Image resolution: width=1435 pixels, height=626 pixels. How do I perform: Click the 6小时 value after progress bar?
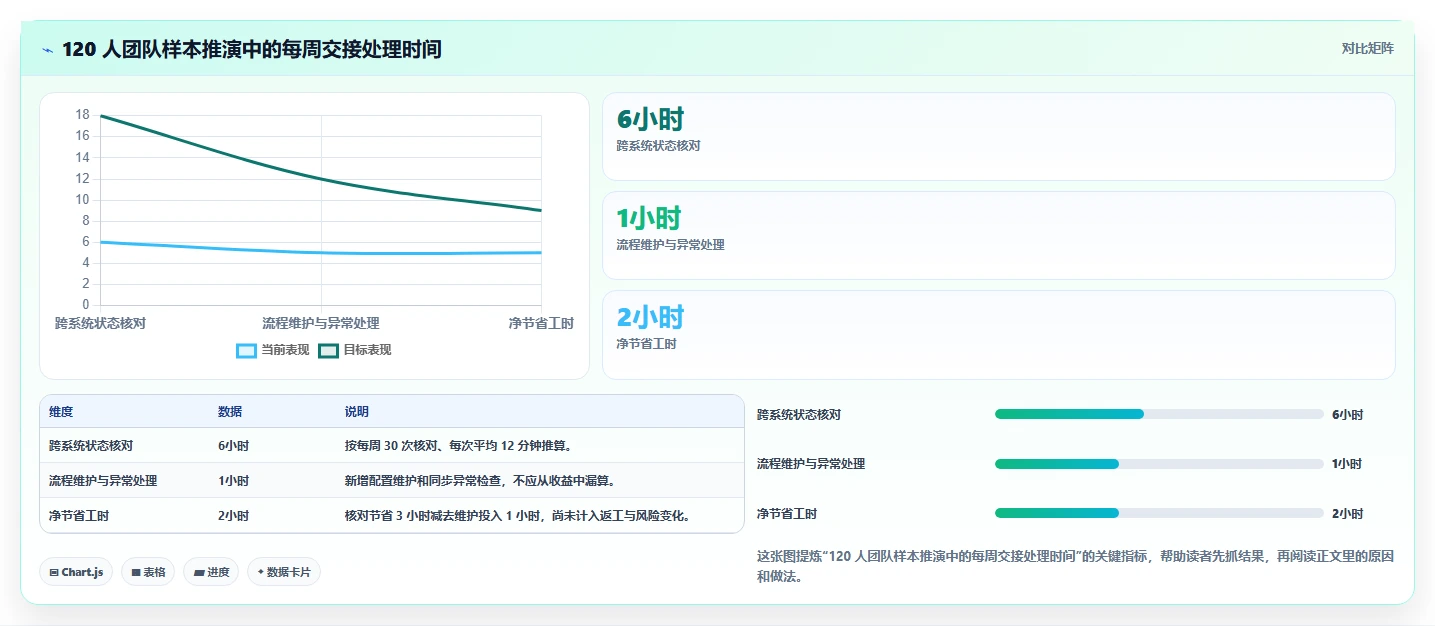(1348, 414)
